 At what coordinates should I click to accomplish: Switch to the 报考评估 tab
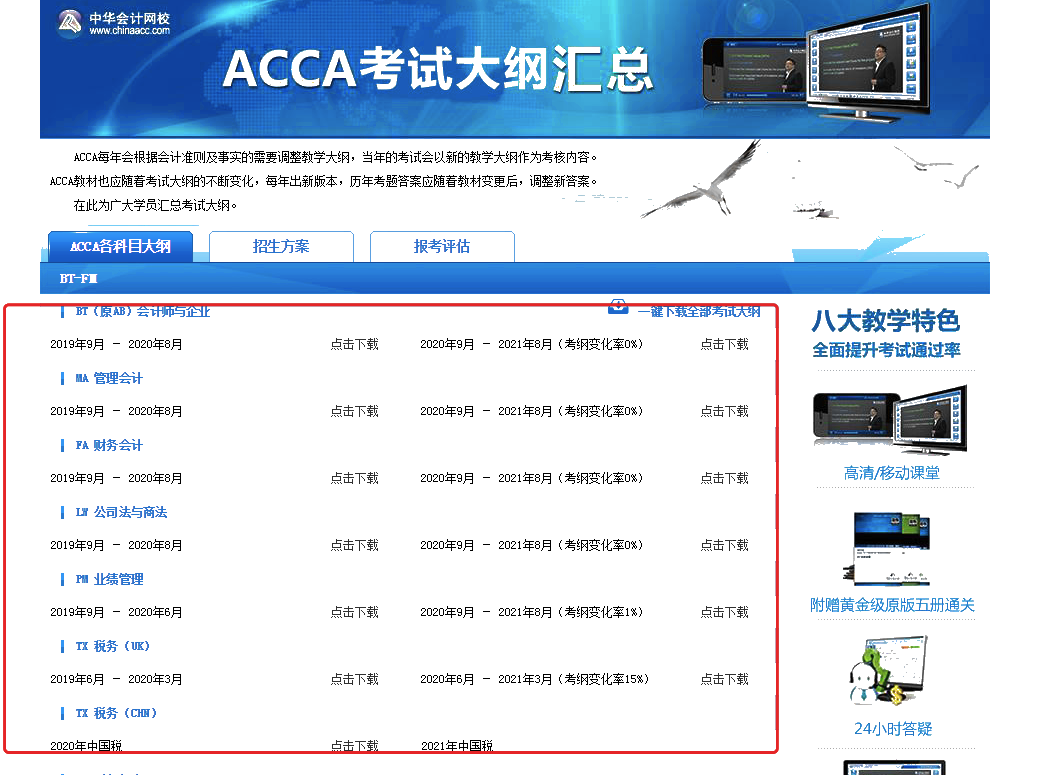pyautogui.click(x=442, y=246)
